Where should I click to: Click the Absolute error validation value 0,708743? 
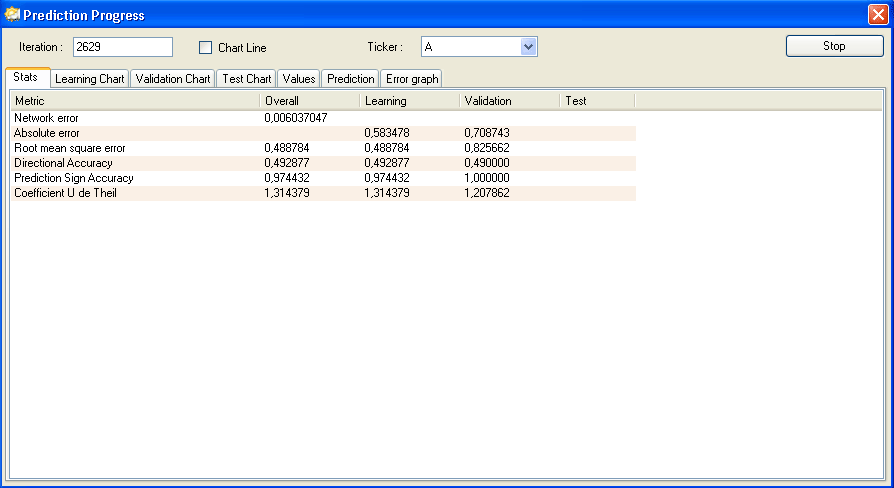tap(487, 133)
